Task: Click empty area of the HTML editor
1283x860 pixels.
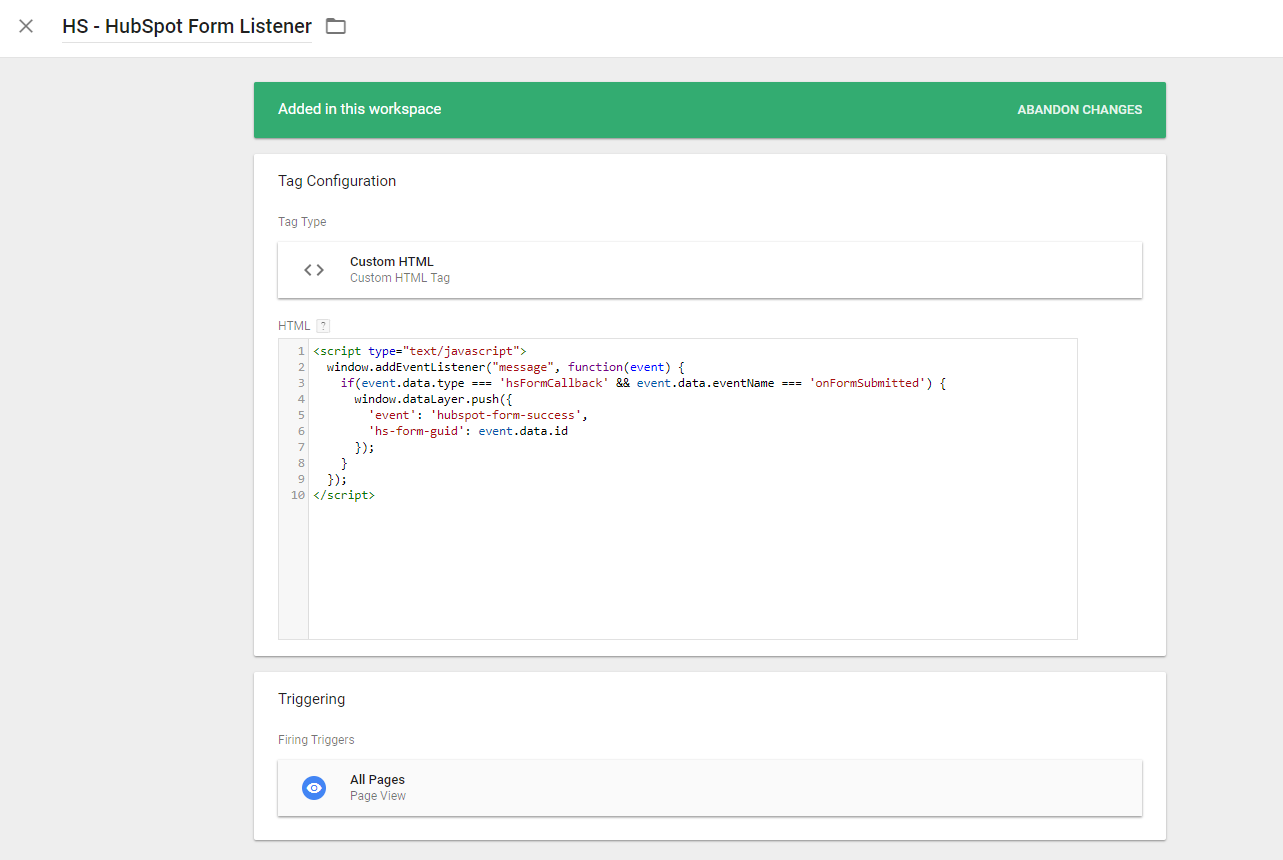Action: pos(692,570)
